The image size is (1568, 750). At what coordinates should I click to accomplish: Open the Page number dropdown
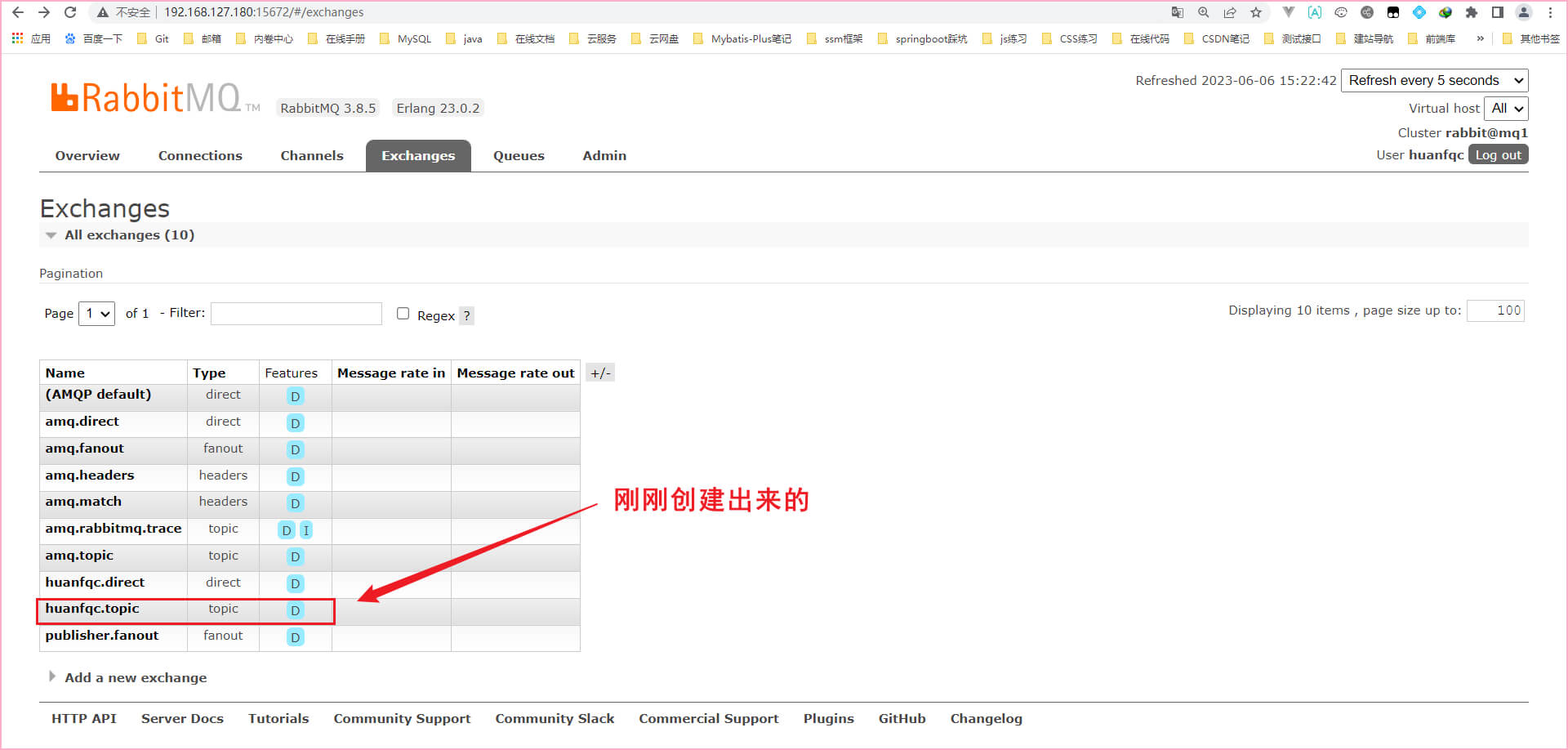pyautogui.click(x=96, y=314)
